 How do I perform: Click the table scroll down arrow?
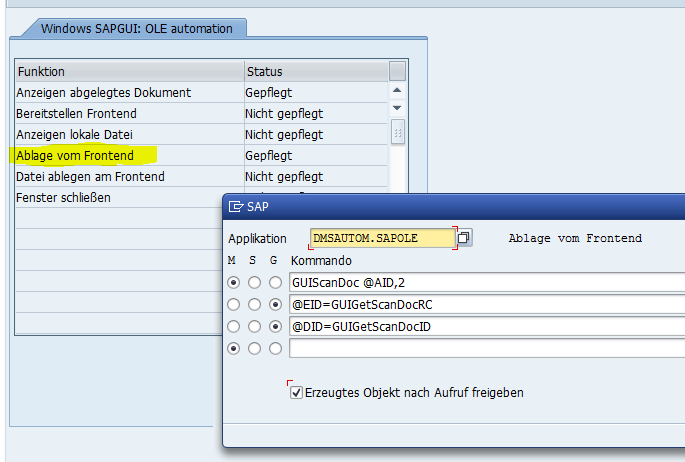[x=397, y=107]
